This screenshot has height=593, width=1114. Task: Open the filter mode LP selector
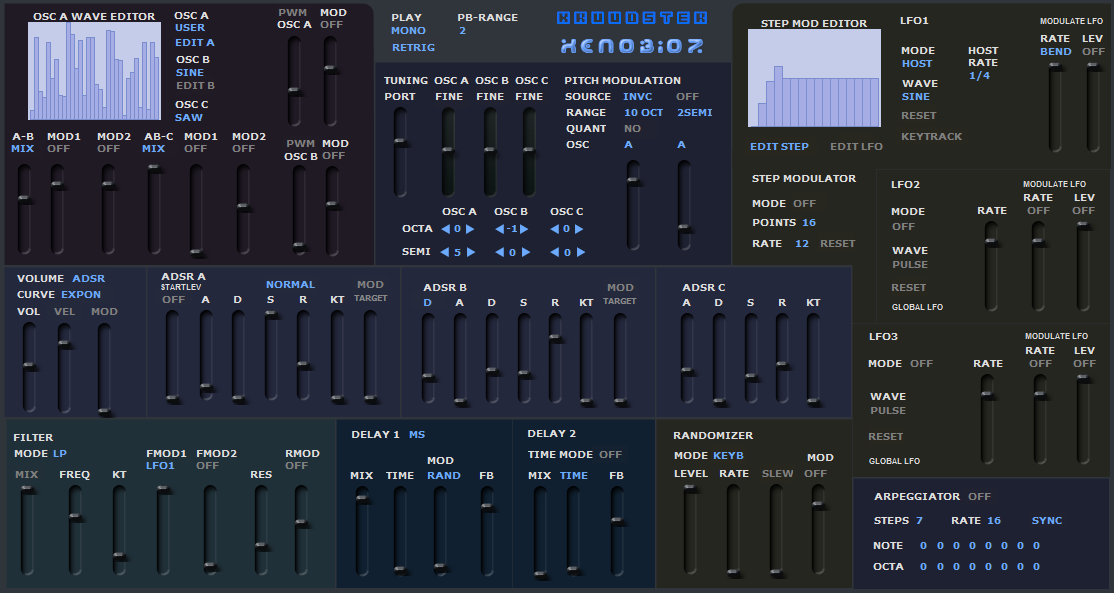60,454
